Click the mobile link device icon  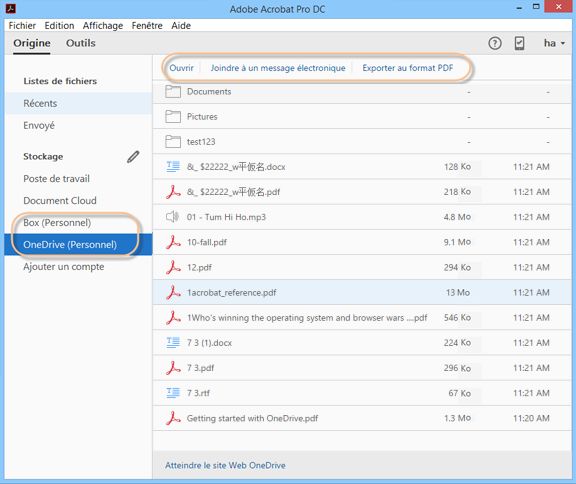[x=519, y=43]
